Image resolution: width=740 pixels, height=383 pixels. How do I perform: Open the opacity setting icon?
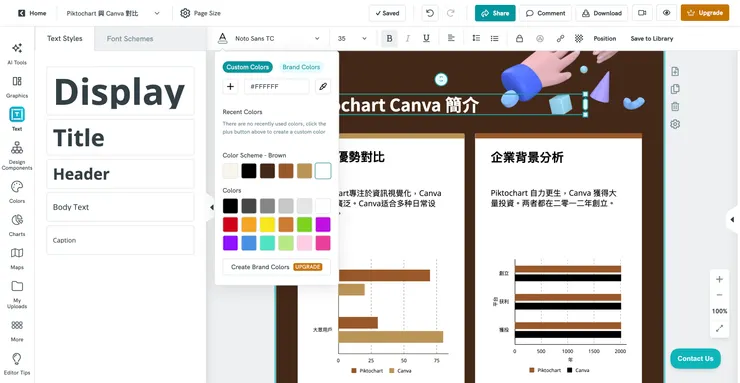tap(540, 39)
